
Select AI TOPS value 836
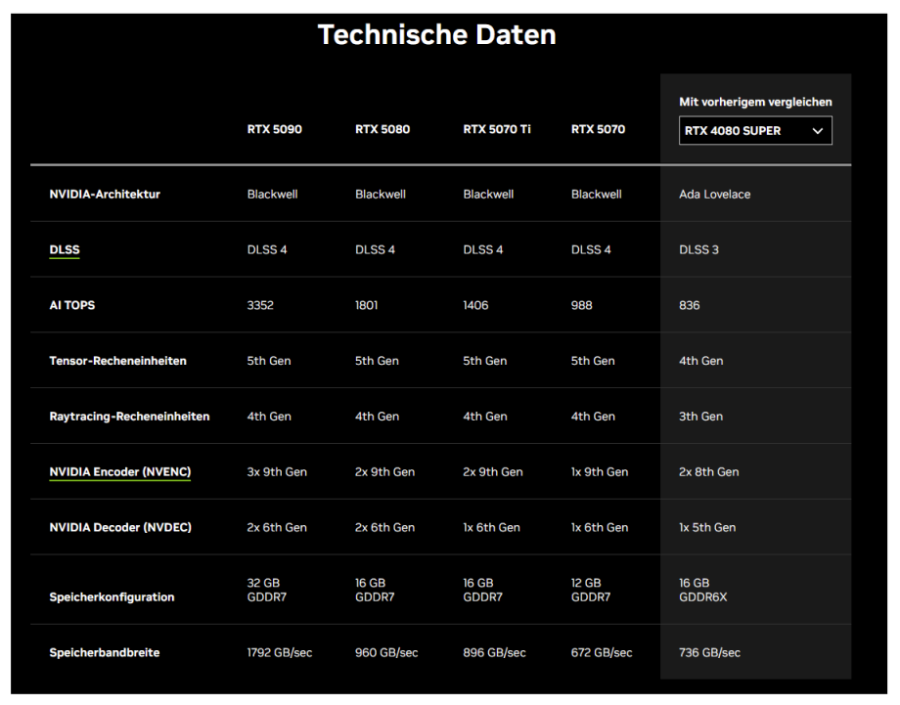pos(689,305)
